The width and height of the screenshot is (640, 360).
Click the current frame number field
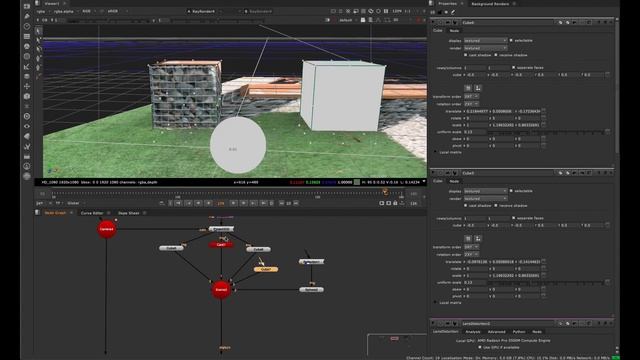click(x=221, y=203)
